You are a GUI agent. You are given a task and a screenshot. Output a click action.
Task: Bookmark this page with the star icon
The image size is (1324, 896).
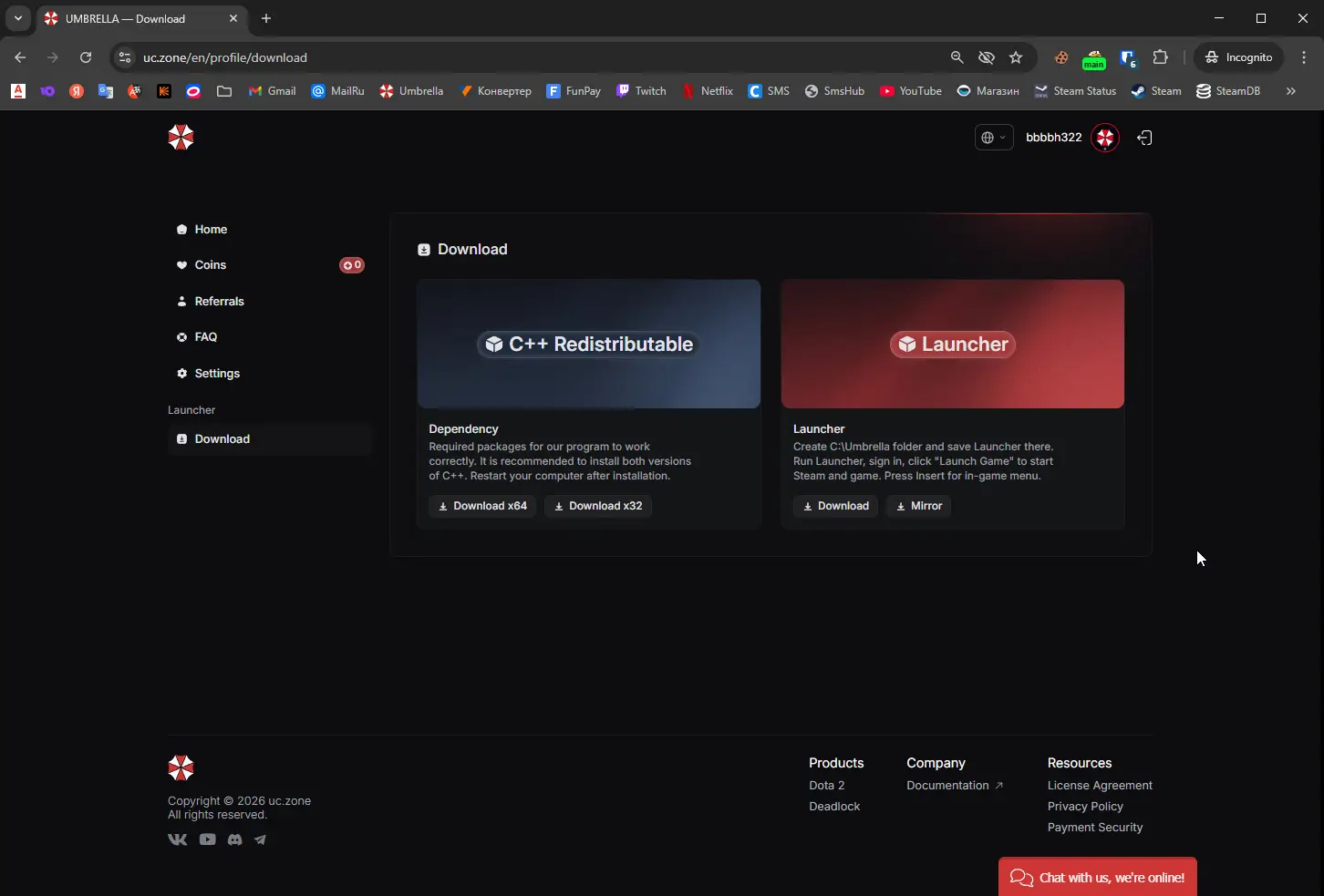tap(1016, 57)
